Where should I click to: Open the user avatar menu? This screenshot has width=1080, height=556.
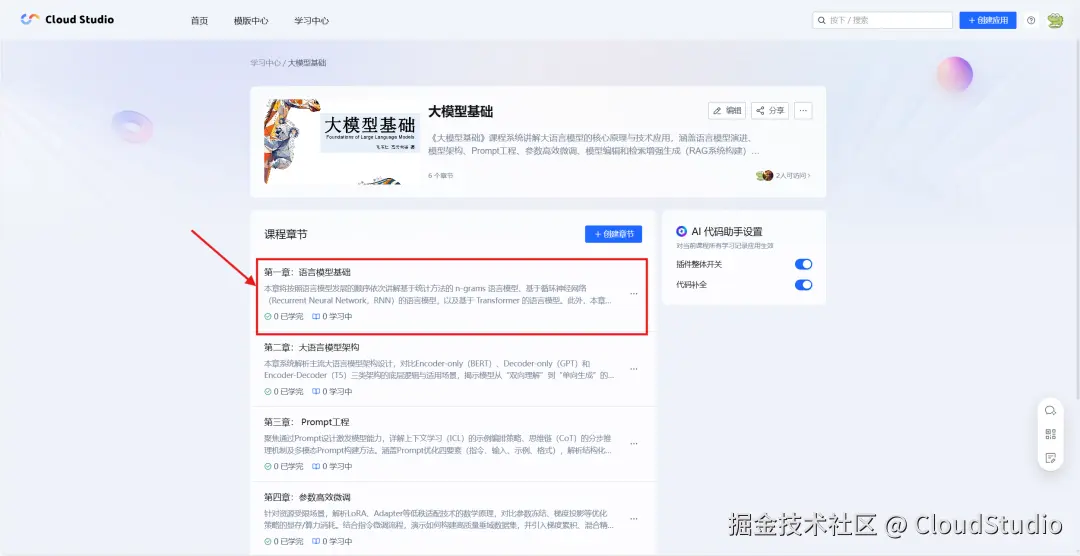[1055, 21]
